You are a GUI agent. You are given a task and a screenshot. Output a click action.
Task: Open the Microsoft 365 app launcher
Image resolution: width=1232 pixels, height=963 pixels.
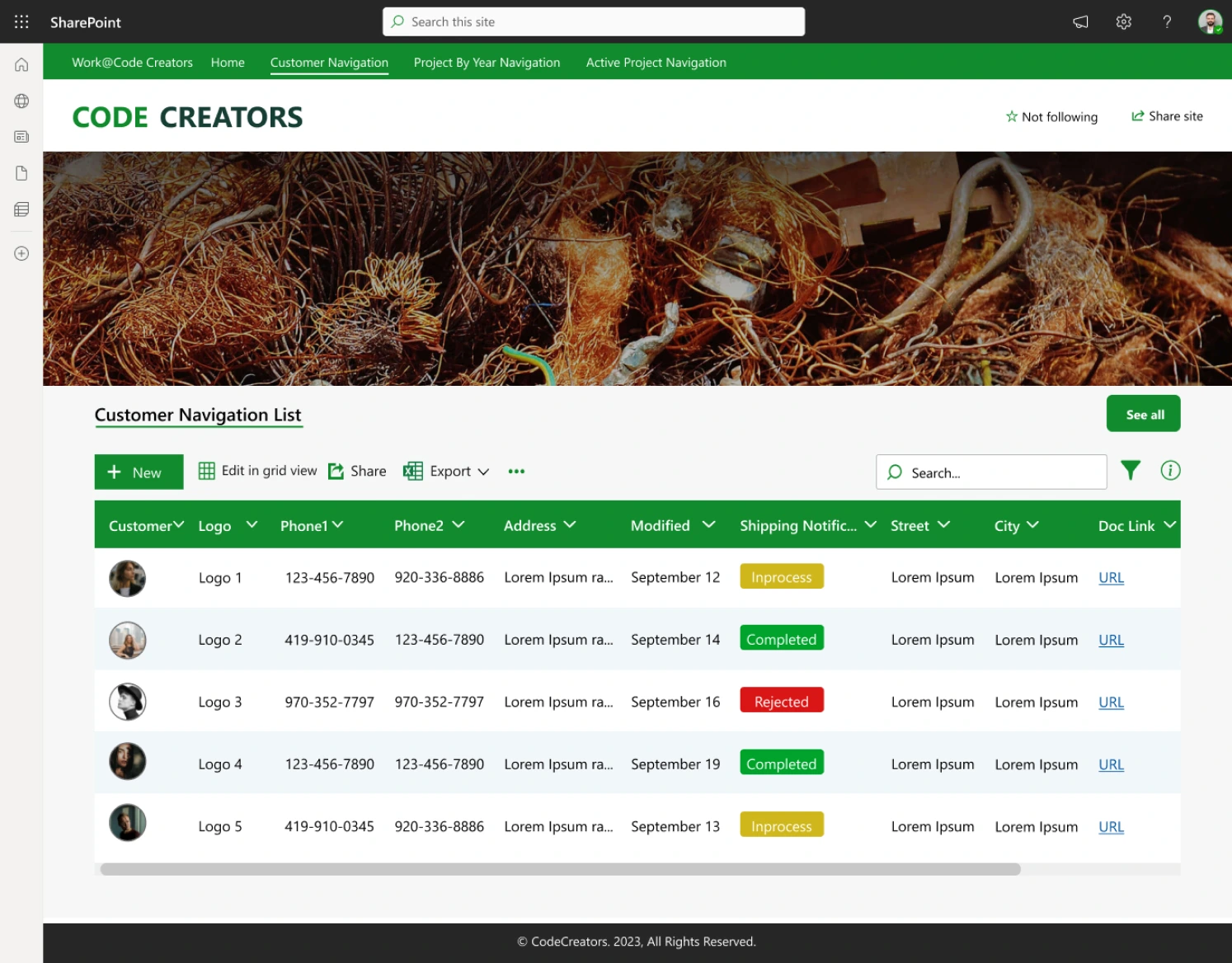(21, 21)
